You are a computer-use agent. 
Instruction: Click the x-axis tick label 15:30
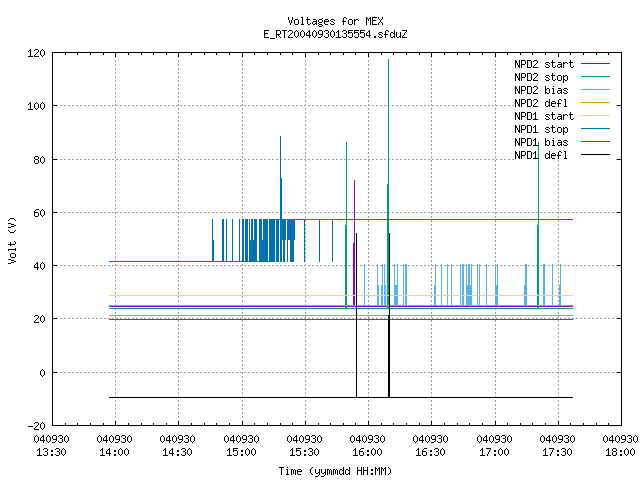(304, 453)
